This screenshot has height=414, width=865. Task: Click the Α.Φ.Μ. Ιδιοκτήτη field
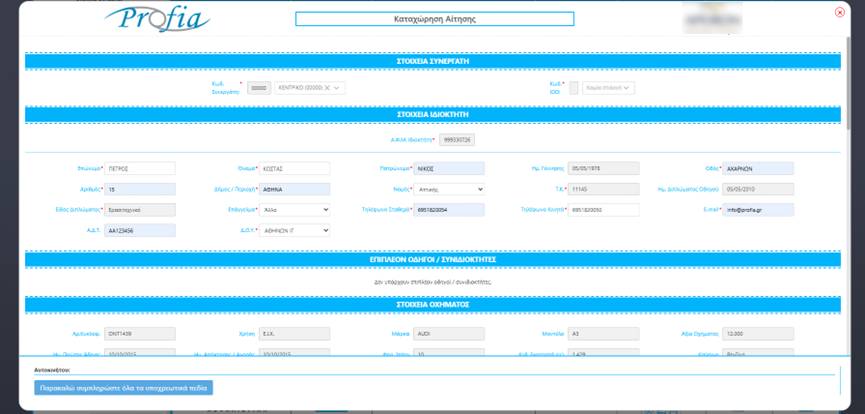coord(456,140)
